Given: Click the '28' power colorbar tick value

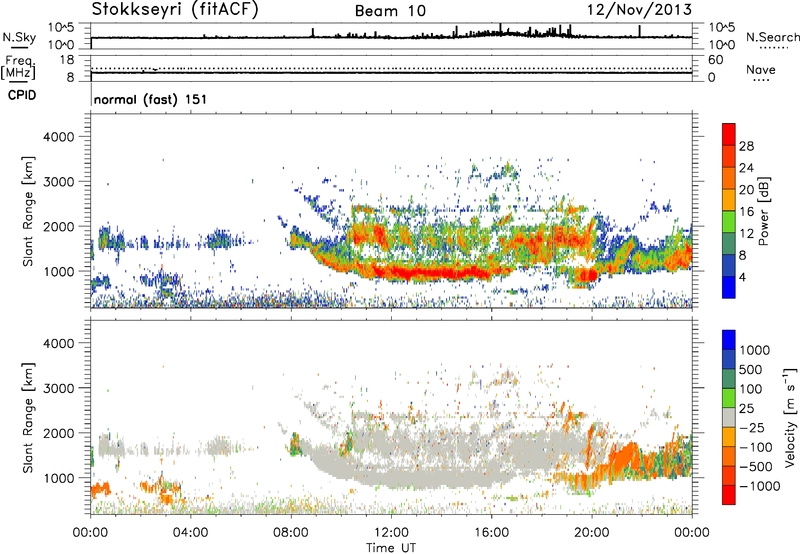Looking at the screenshot, I should pos(746,146).
